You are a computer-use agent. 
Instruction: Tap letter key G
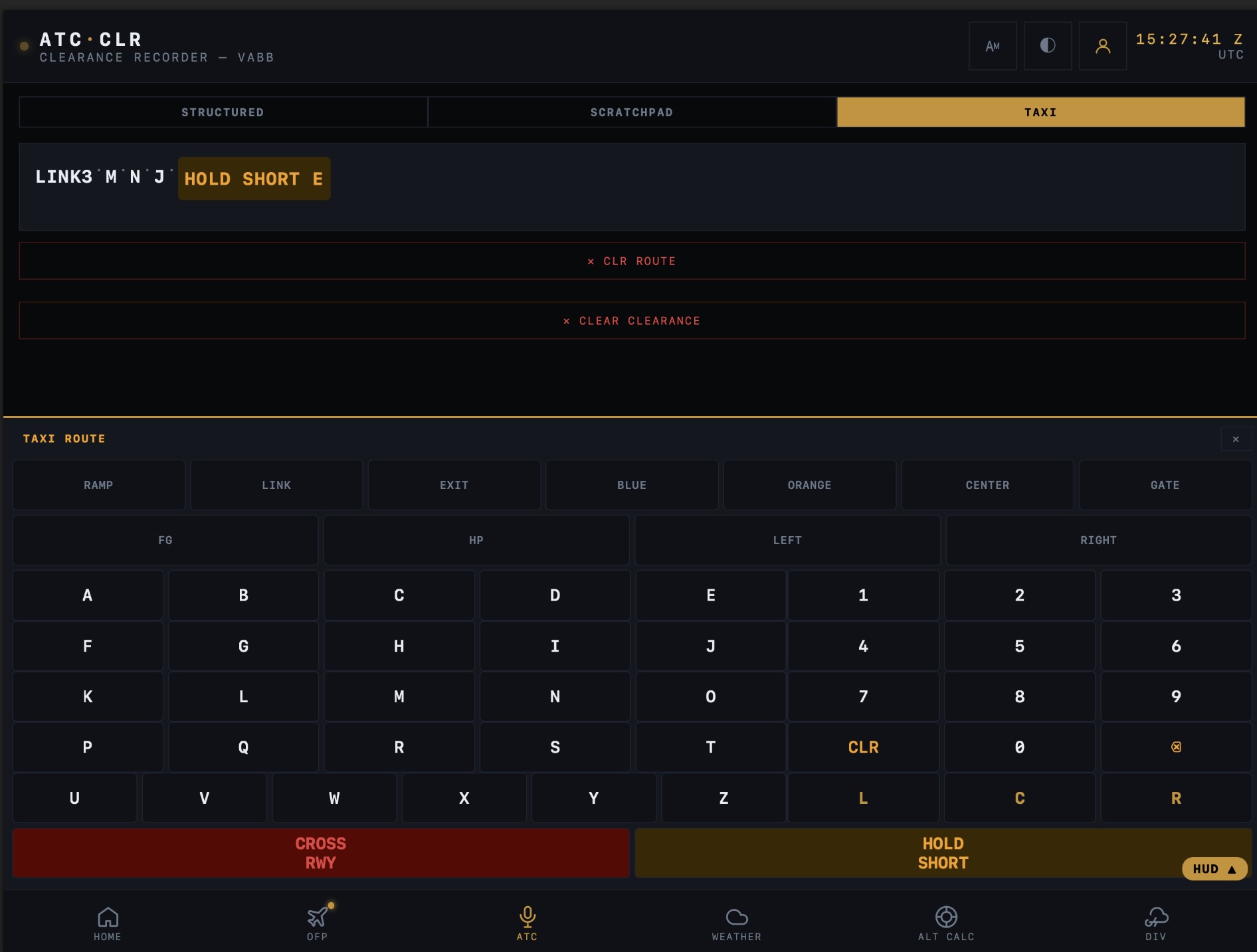coord(243,646)
